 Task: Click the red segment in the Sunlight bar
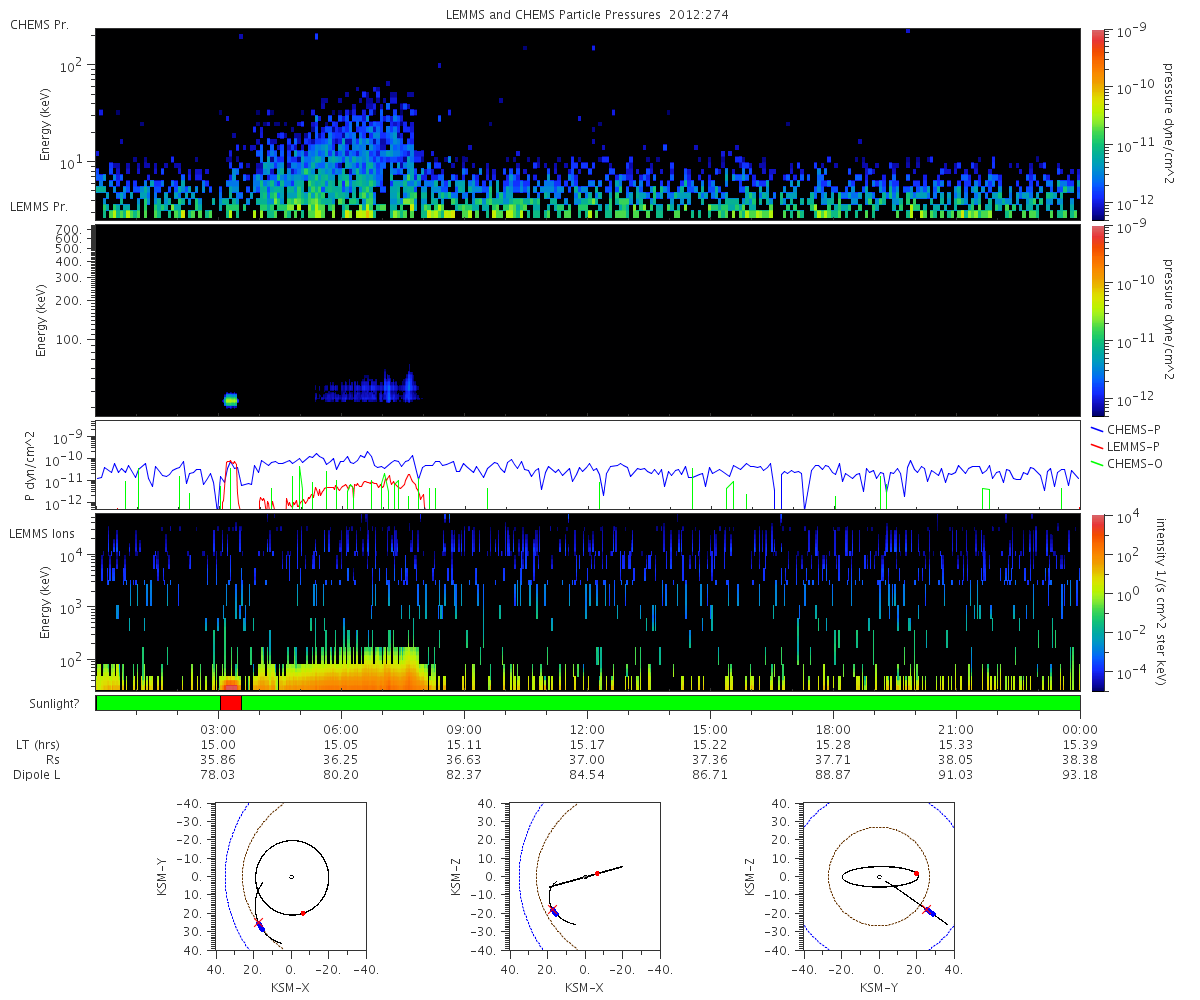coord(231,703)
